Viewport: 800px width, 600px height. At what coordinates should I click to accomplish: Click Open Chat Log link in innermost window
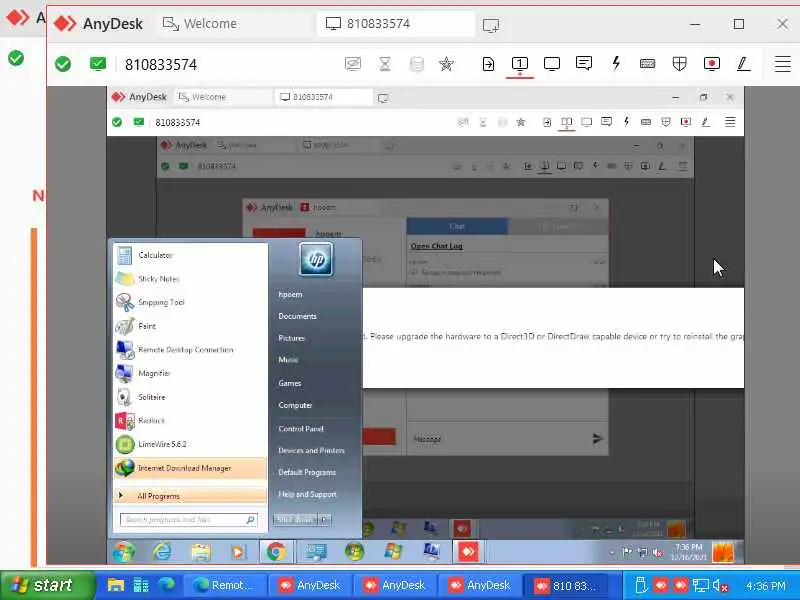[x=436, y=246]
